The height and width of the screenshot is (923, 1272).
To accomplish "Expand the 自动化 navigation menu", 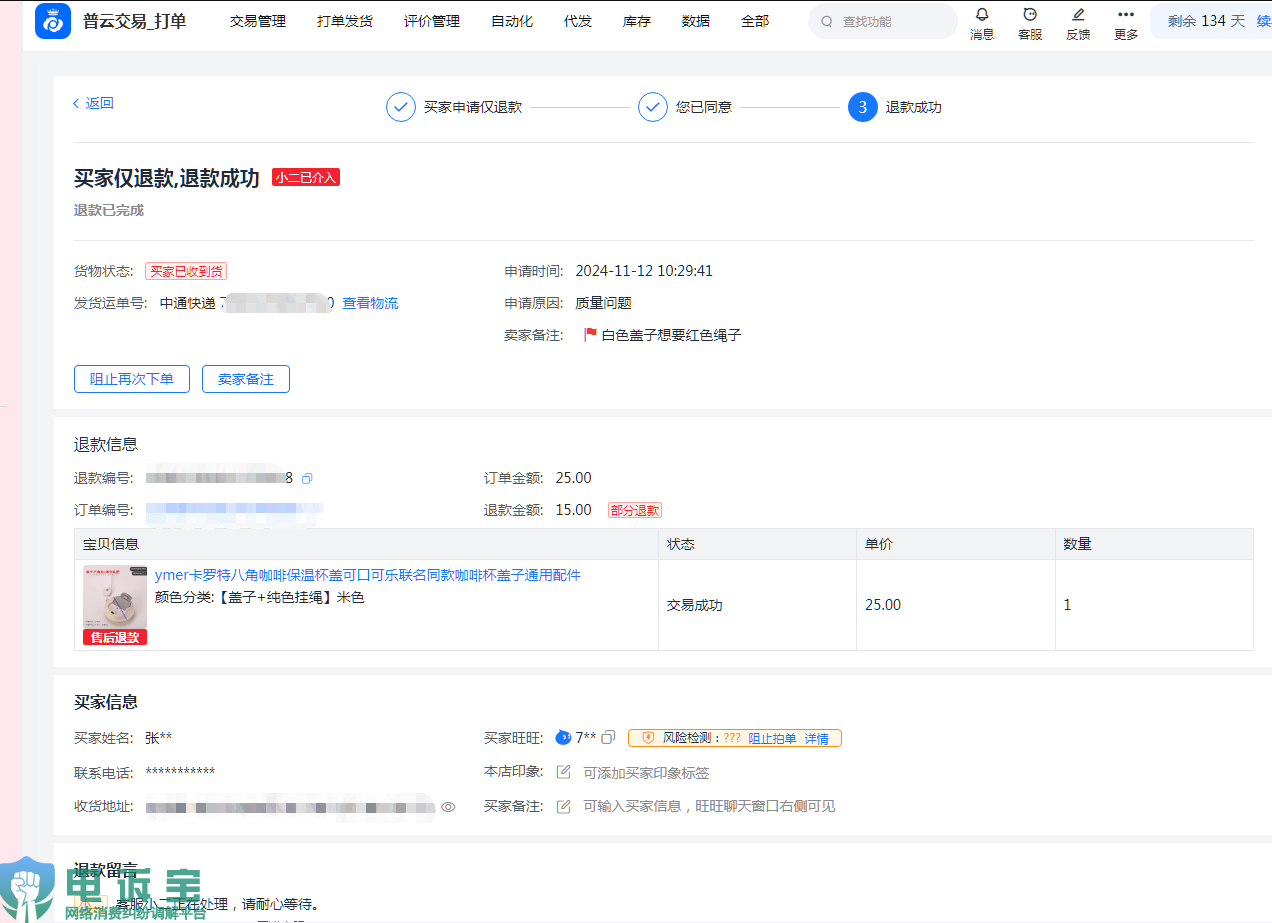I will point(511,21).
